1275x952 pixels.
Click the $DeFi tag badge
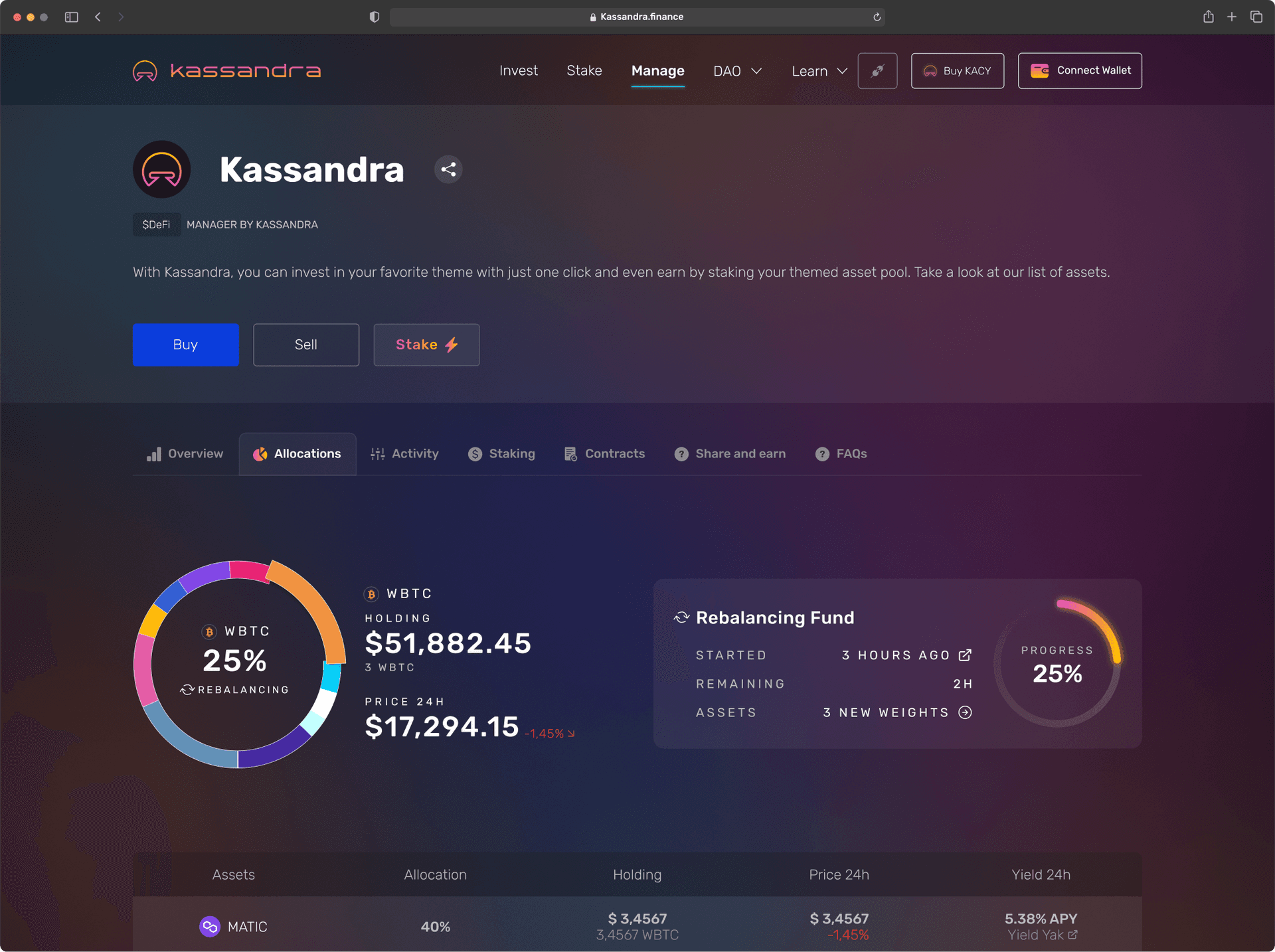coord(156,224)
